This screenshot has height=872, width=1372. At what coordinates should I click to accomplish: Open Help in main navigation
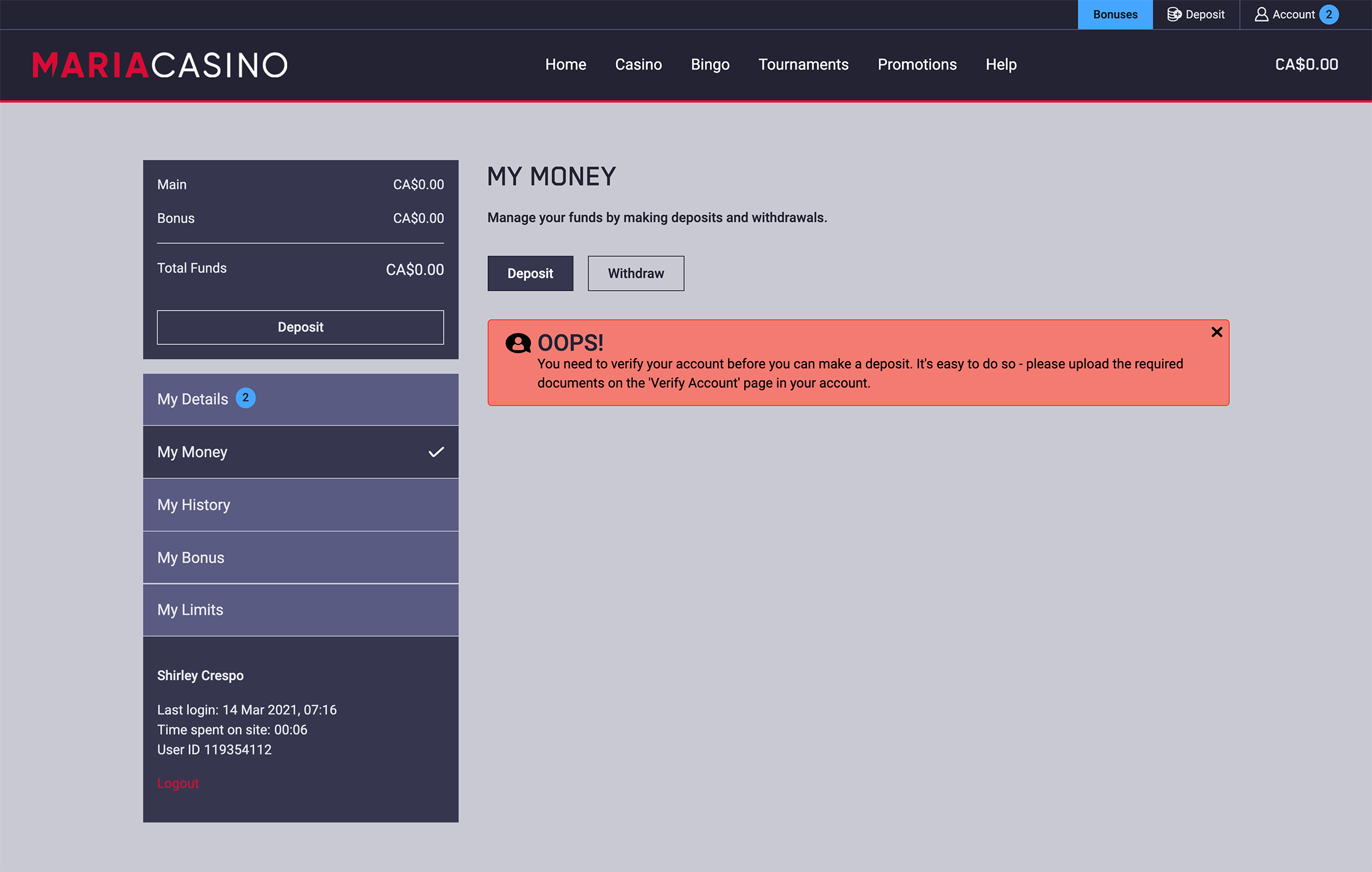click(x=1001, y=64)
